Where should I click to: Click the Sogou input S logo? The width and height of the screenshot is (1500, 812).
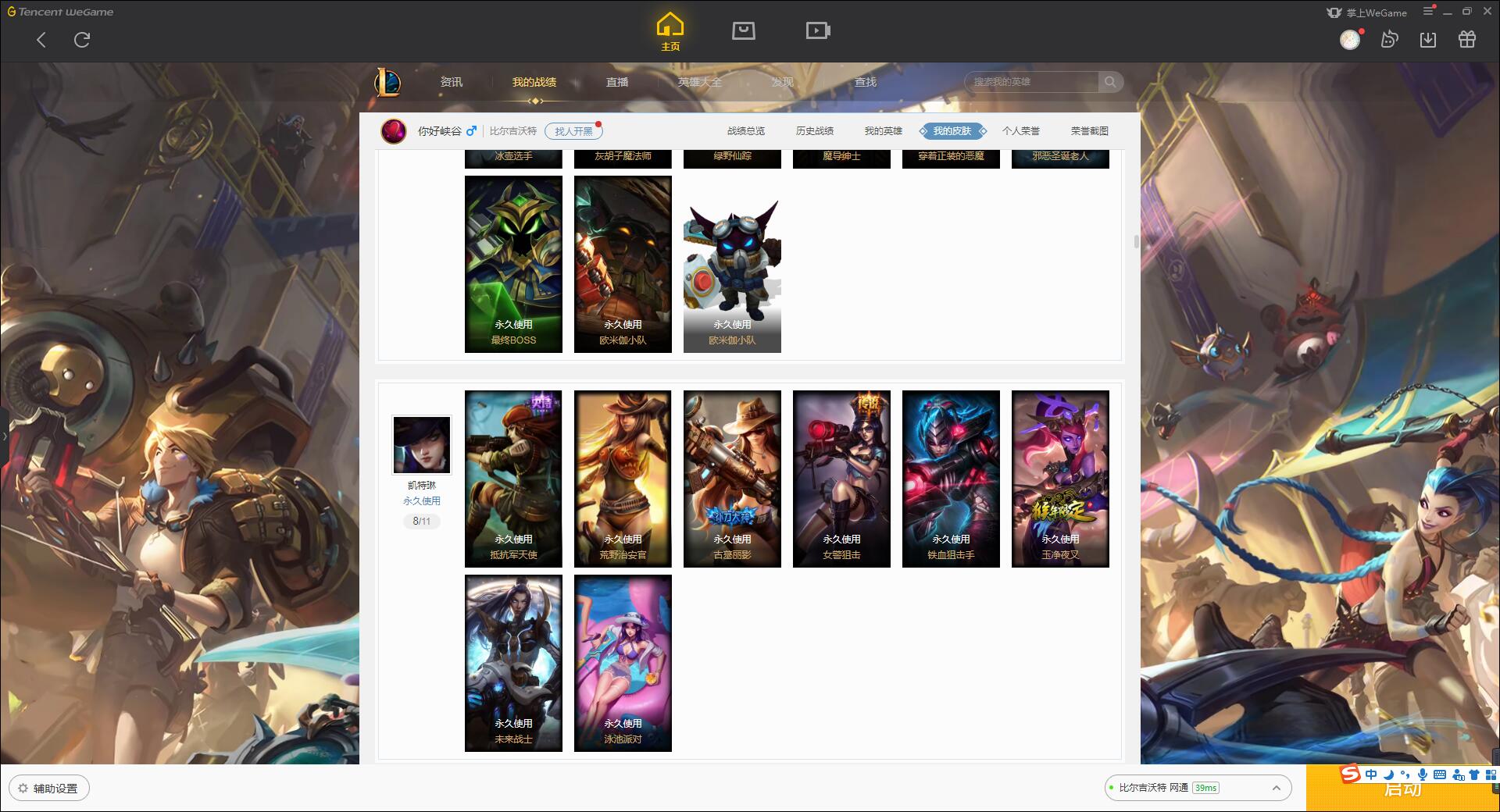[x=1350, y=774]
